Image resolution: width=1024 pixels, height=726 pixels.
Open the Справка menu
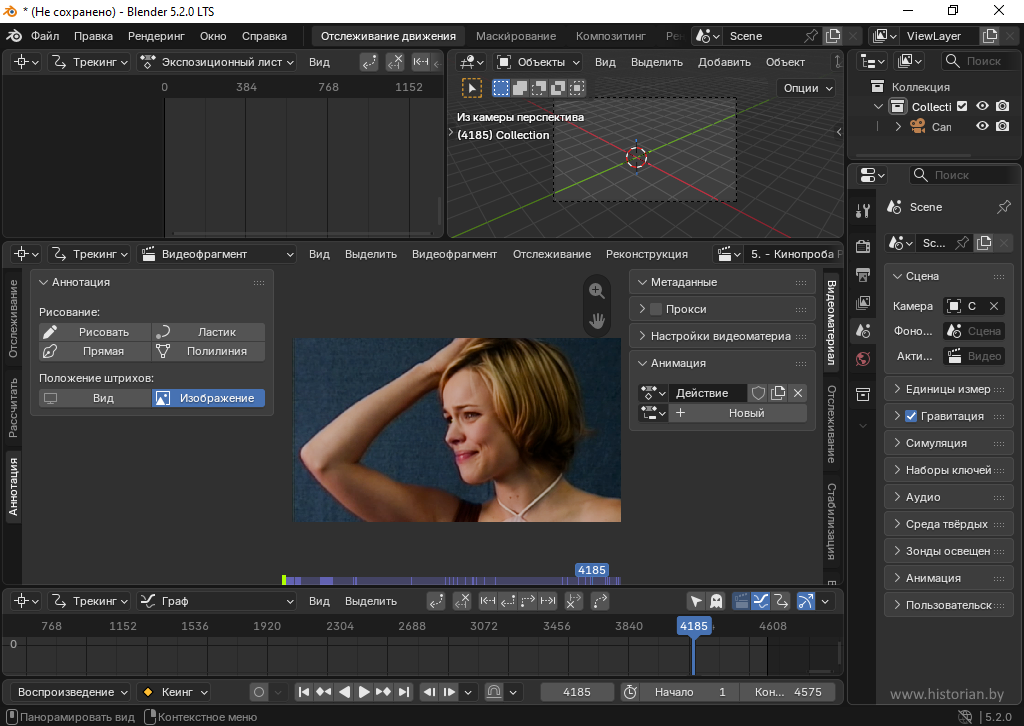pos(264,36)
